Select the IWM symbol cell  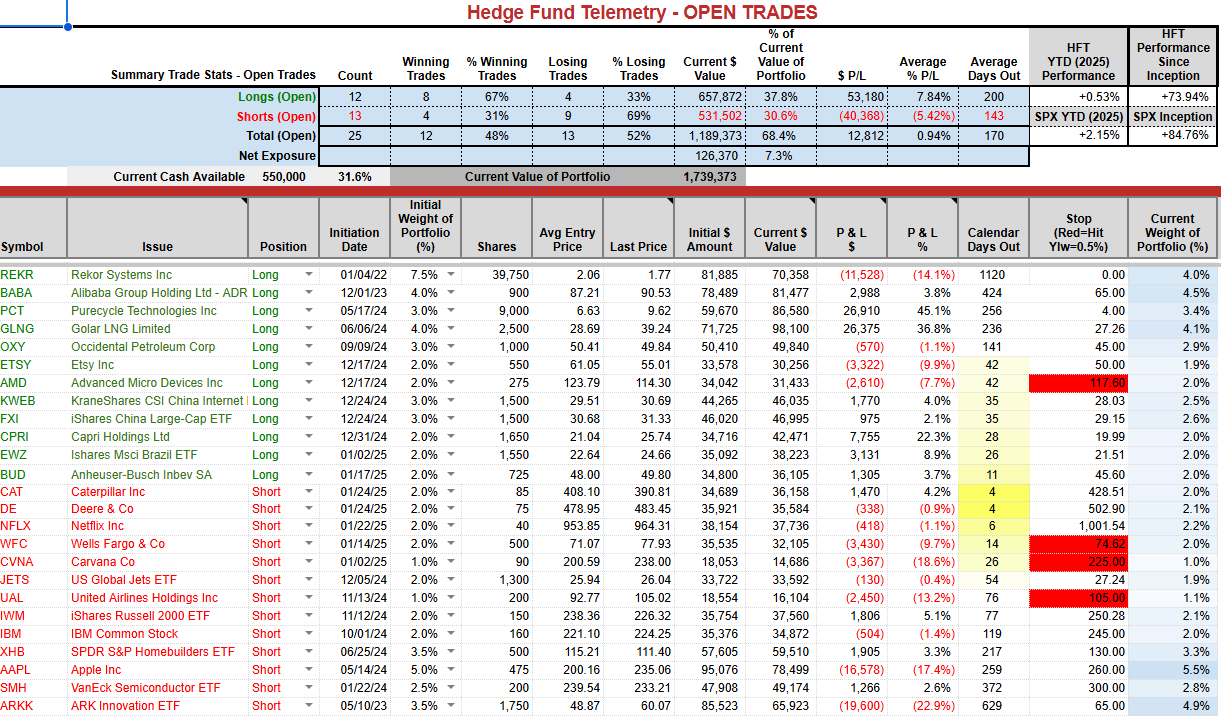(33, 616)
